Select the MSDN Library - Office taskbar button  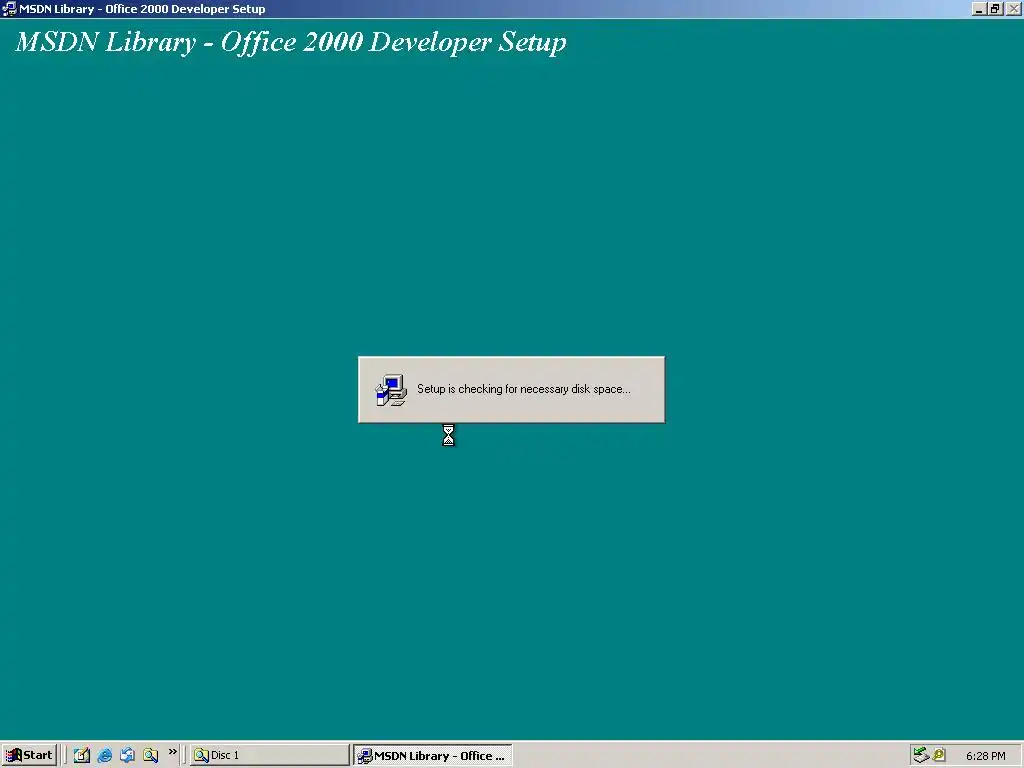click(x=433, y=756)
